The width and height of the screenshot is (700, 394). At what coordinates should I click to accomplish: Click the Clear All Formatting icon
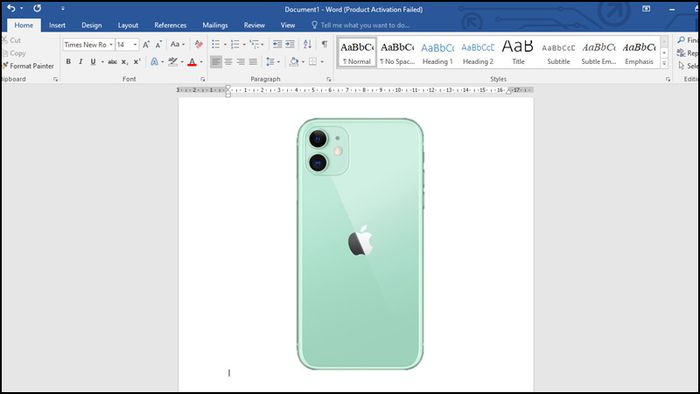coord(199,44)
